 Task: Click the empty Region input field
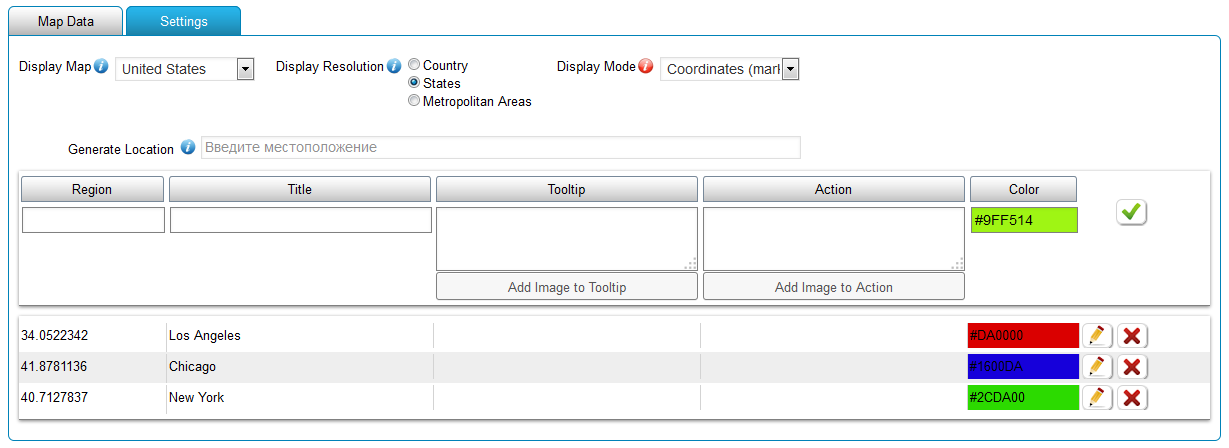[x=93, y=220]
